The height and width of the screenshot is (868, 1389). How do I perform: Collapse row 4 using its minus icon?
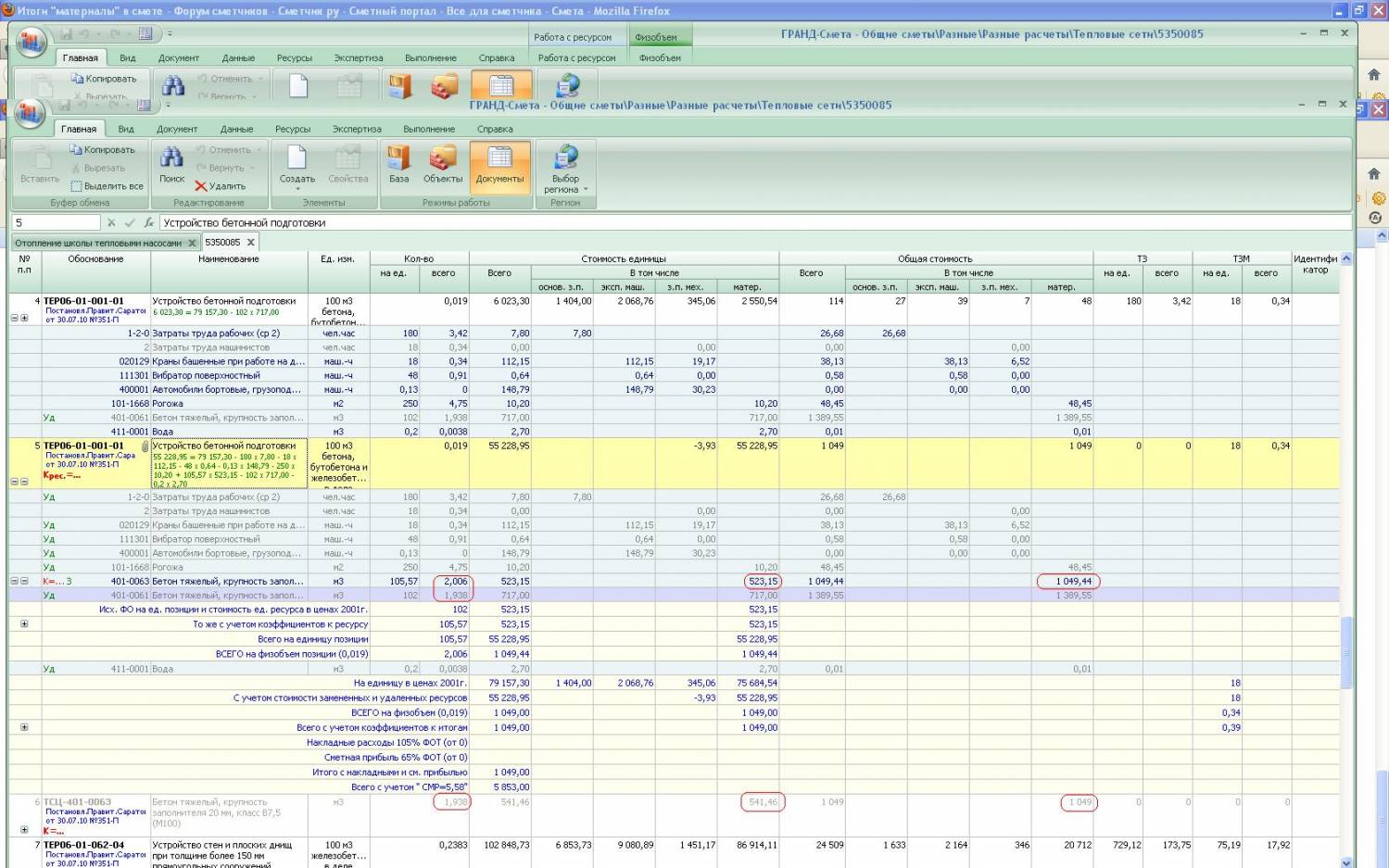tap(14, 318)
